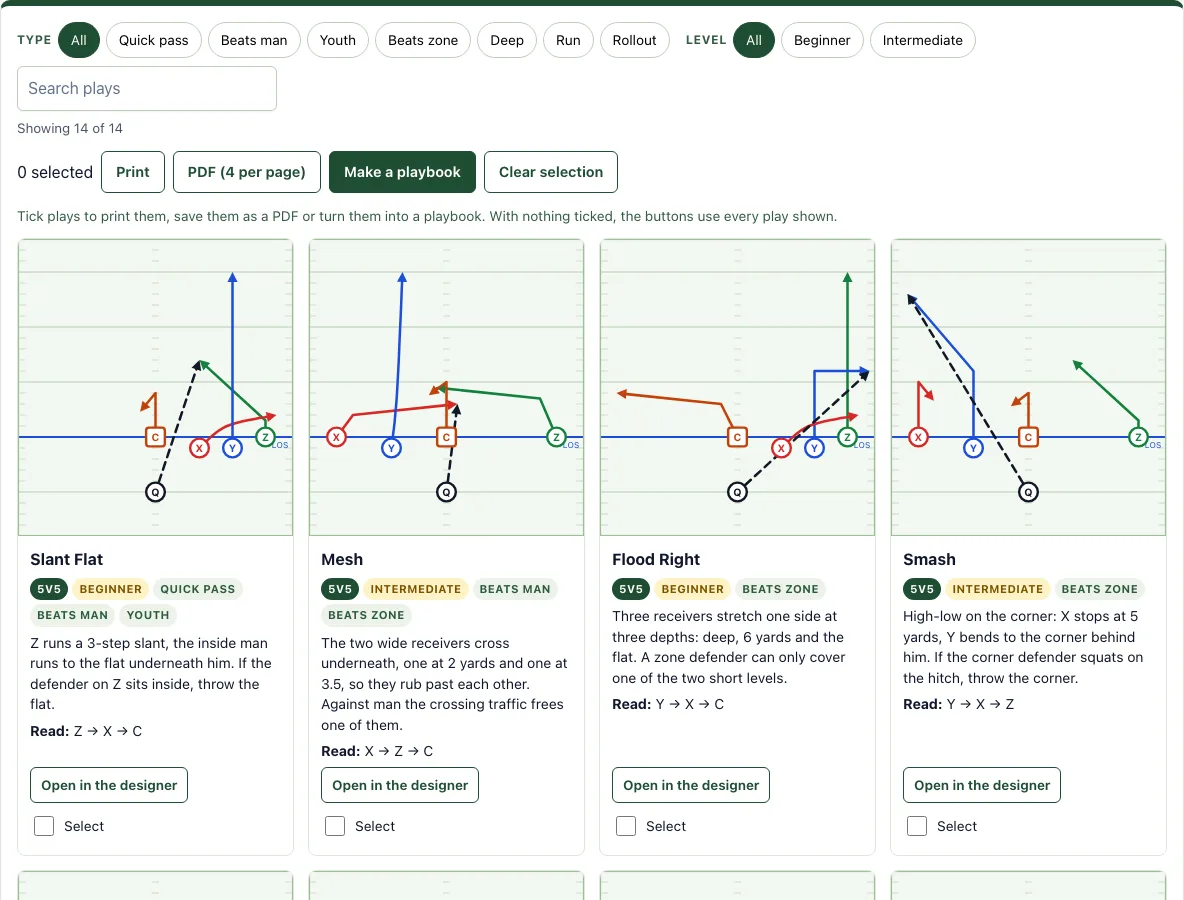Filter plays by Beats man type
The width and height of the screenshot is (1184, 900).
(x=254, y=40)
